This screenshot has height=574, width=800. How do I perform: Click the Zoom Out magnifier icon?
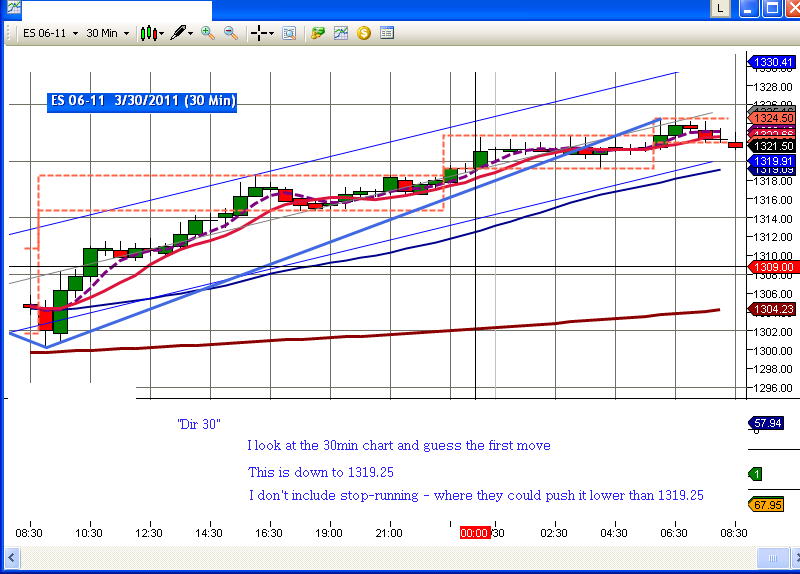coord(231,33)
